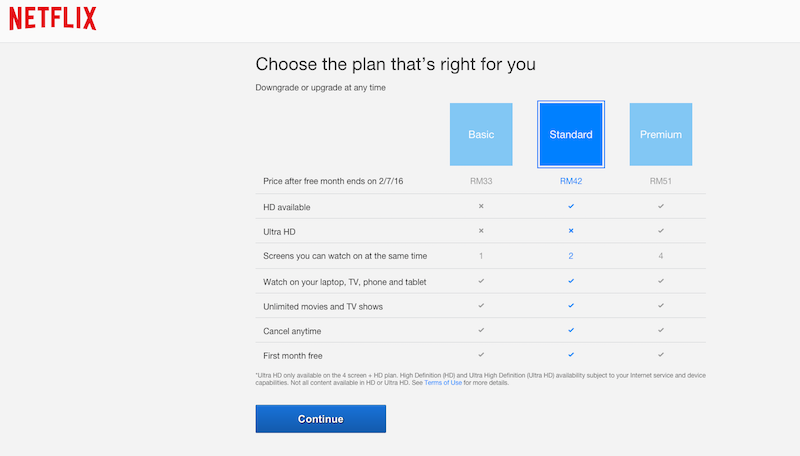Click the Standard First month free checkmark
Viewport: 800px width, 456px height.
(571, 355)
